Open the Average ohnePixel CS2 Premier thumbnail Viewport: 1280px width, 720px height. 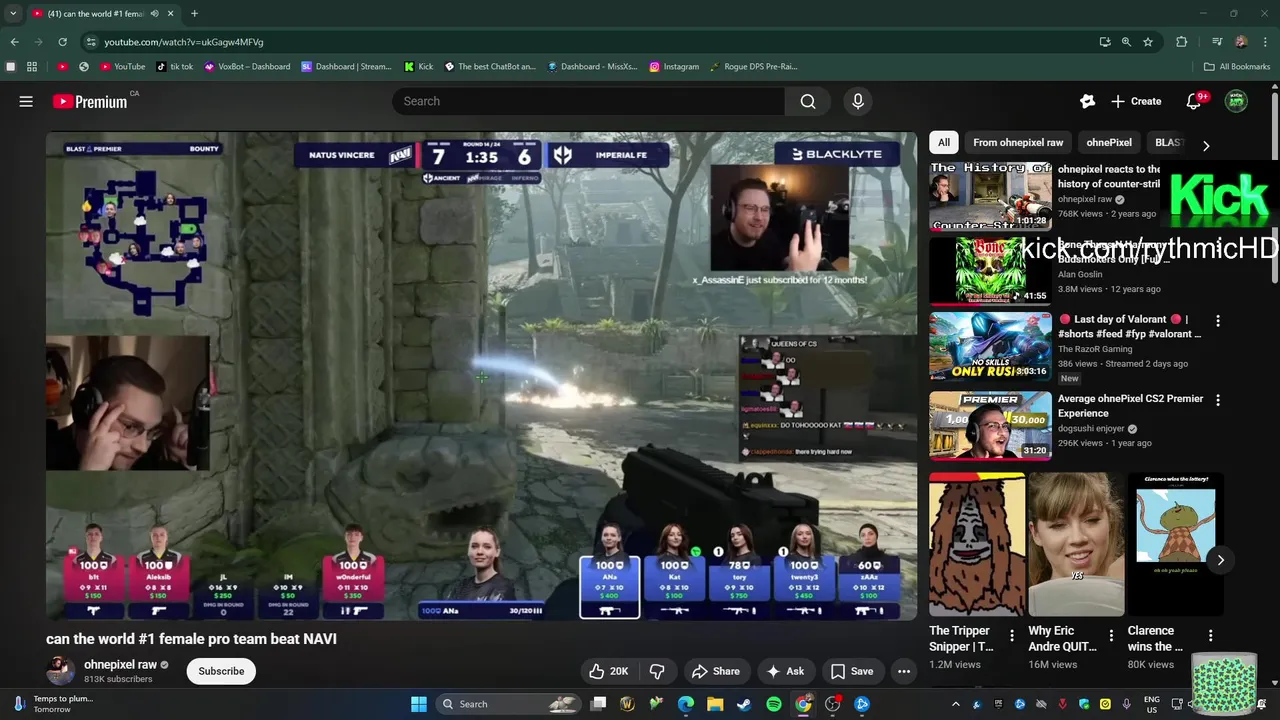pos(990,425)
